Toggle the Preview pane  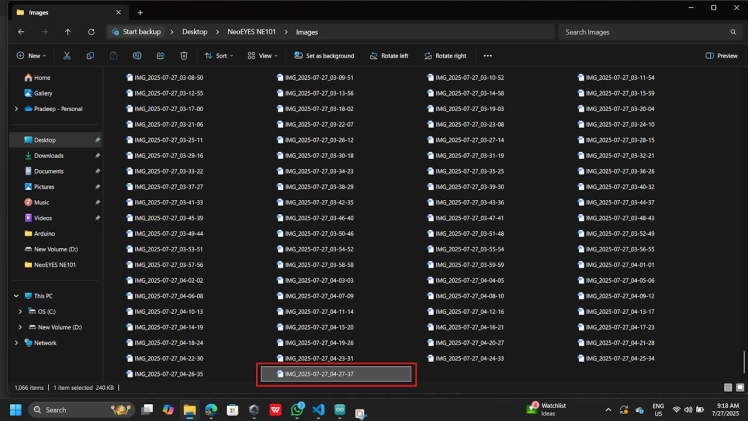coord(722,56)
